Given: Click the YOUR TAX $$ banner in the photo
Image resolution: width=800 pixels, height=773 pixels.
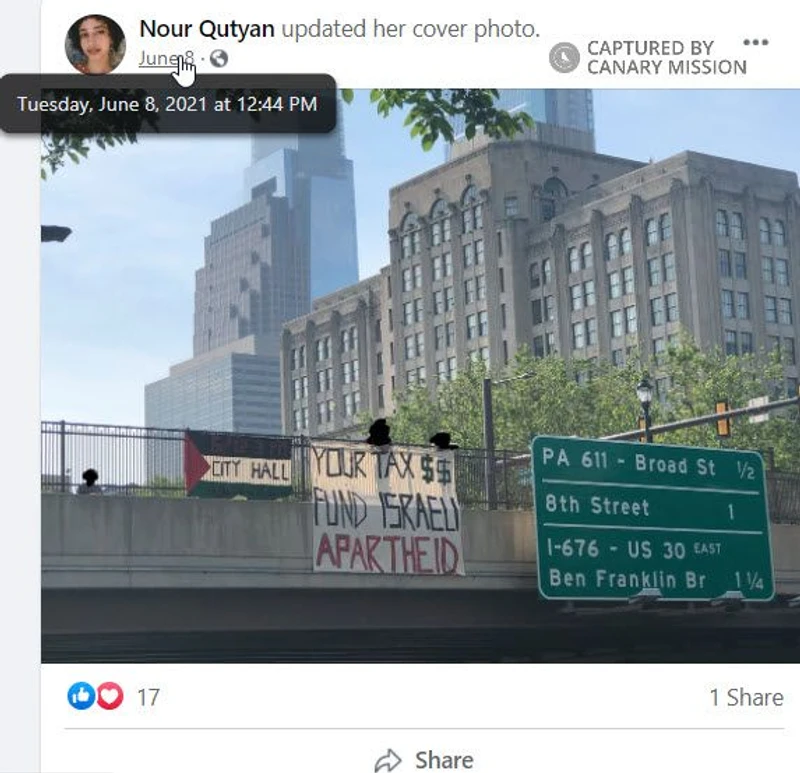Looking at the screenshot, I should 387,507.
